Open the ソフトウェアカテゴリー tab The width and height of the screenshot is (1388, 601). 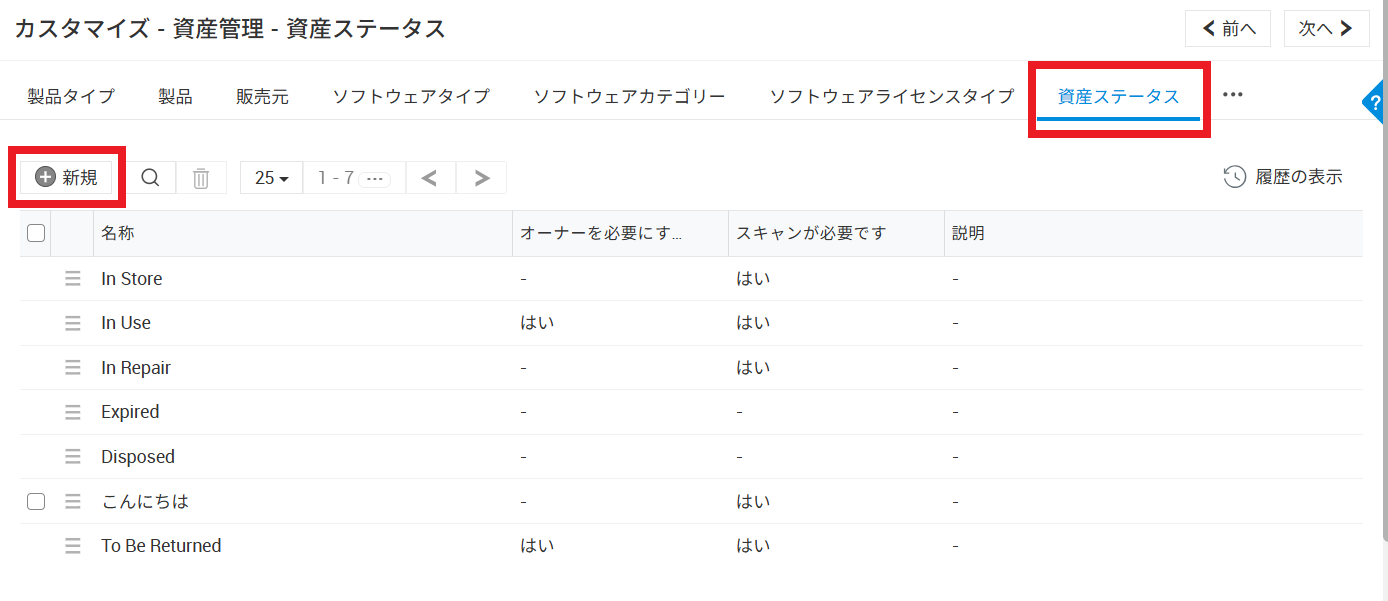pyautogui.click(x=629, y=97)
